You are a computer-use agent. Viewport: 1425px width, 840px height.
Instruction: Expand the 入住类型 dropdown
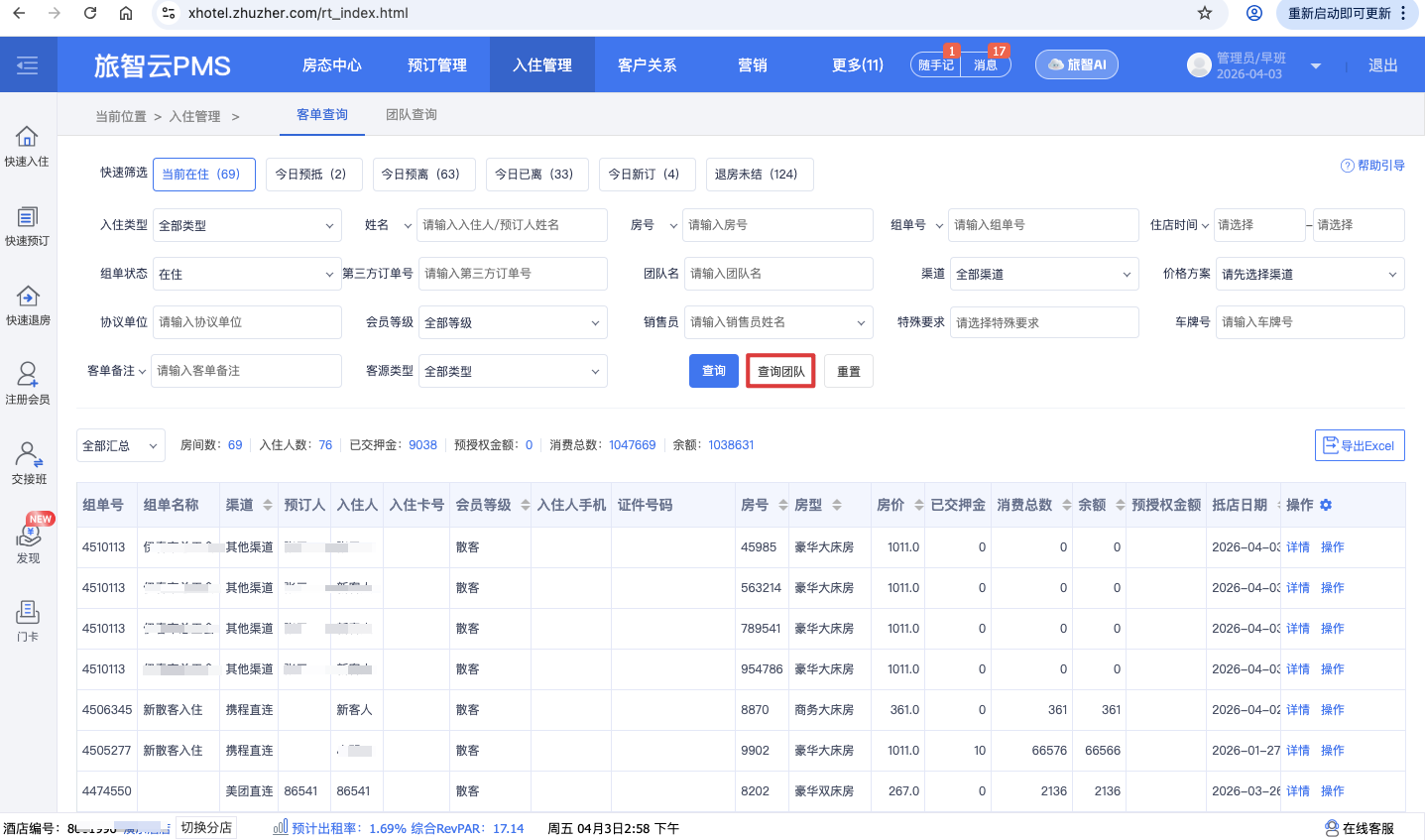click(x=247, y=225)
